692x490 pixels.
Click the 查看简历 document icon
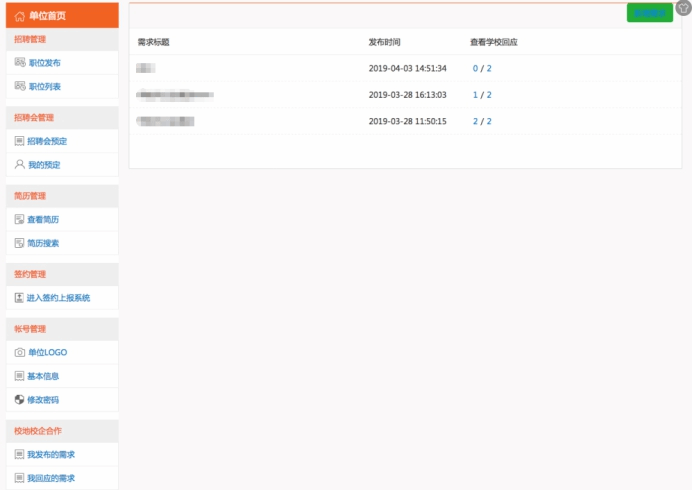point(19,219)
